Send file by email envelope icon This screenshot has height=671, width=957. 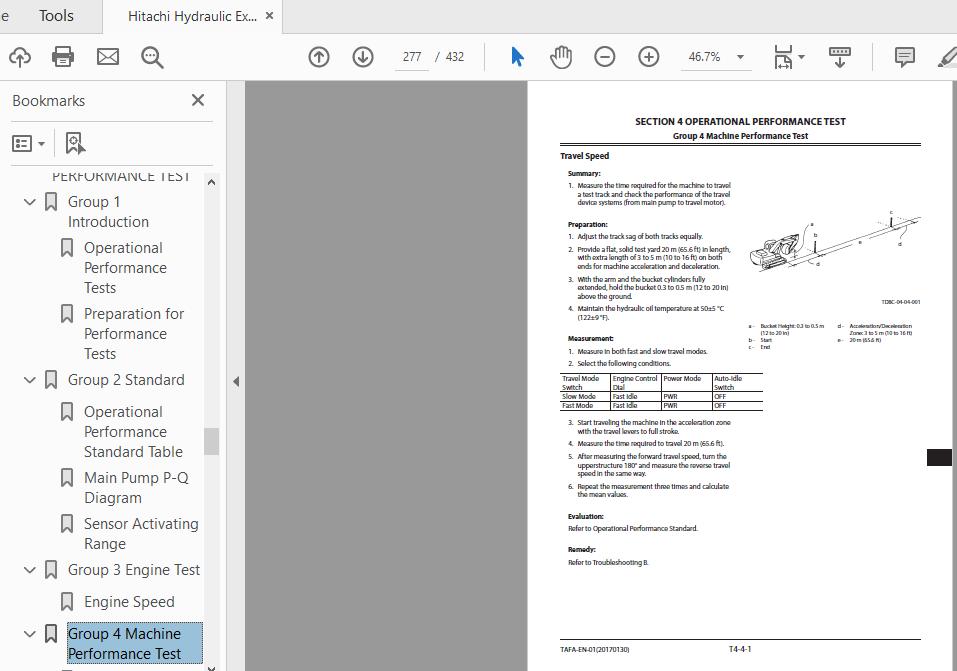coord(108,57)
